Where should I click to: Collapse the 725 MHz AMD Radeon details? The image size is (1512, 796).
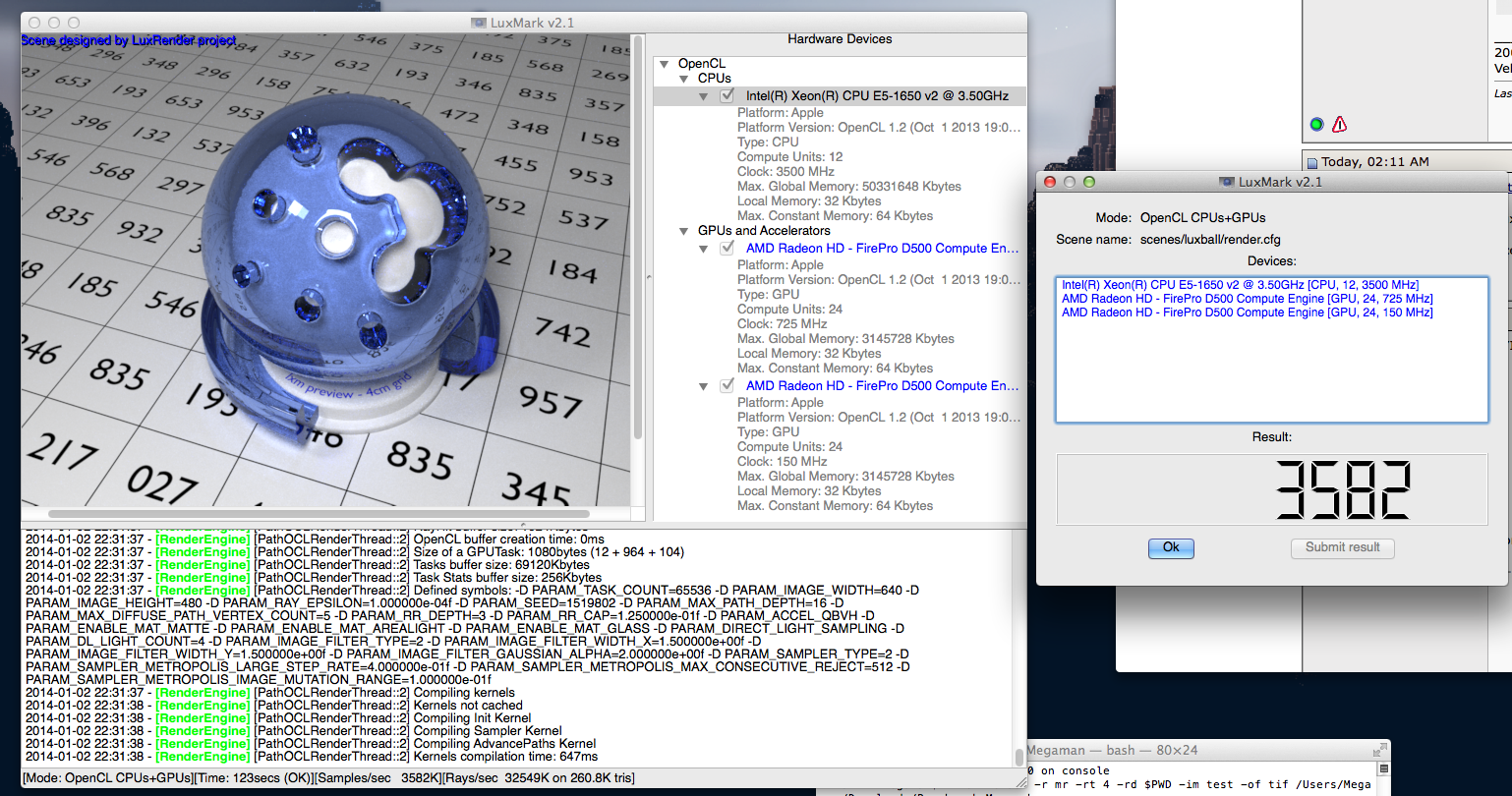tap(704, 249)
